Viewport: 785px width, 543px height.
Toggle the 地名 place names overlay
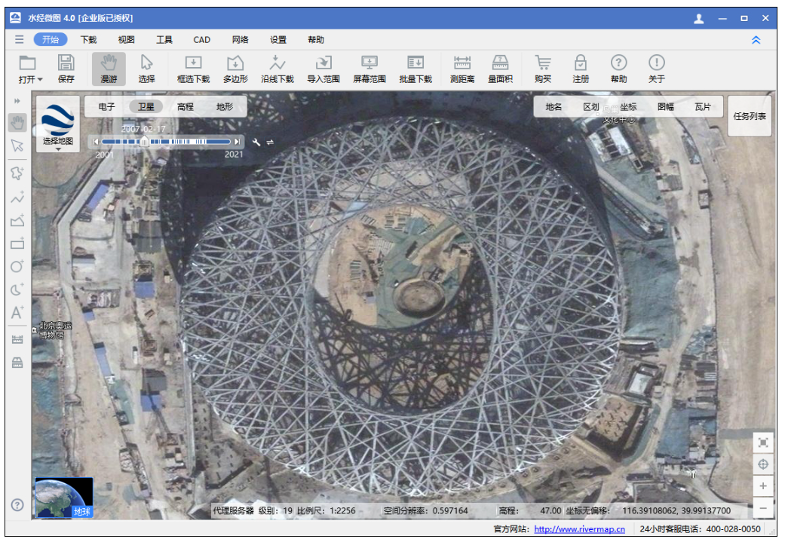coord(554,106)
